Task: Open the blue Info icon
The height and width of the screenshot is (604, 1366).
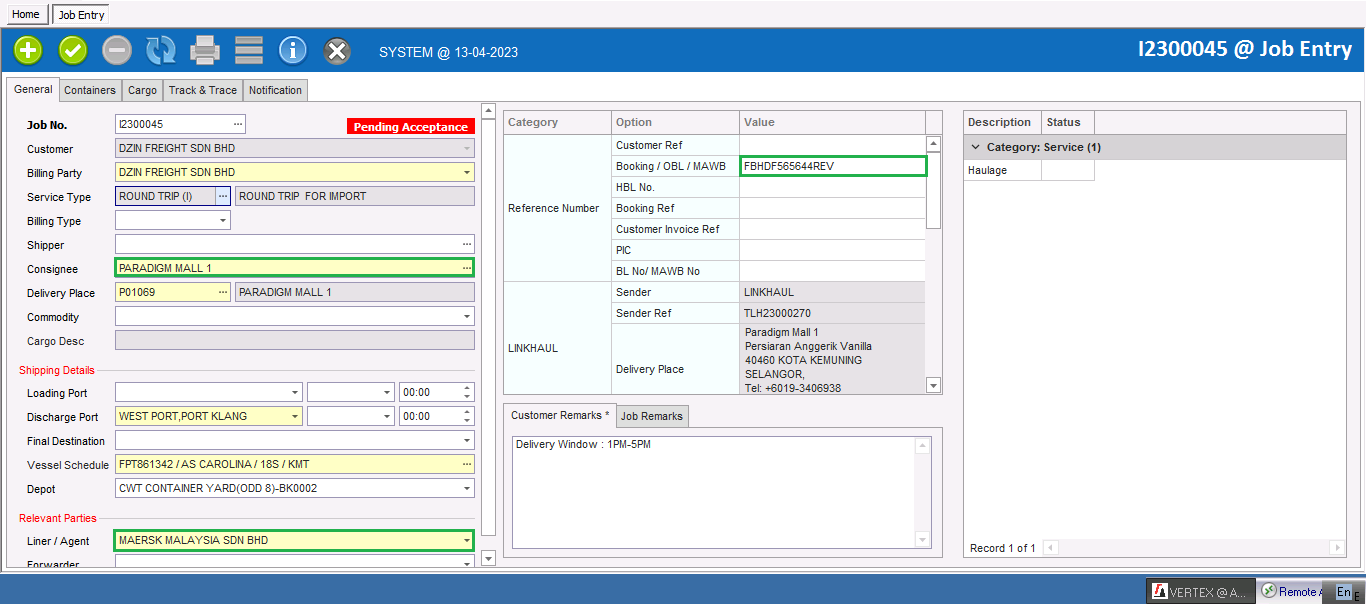Action: click(x=293, y=50)
